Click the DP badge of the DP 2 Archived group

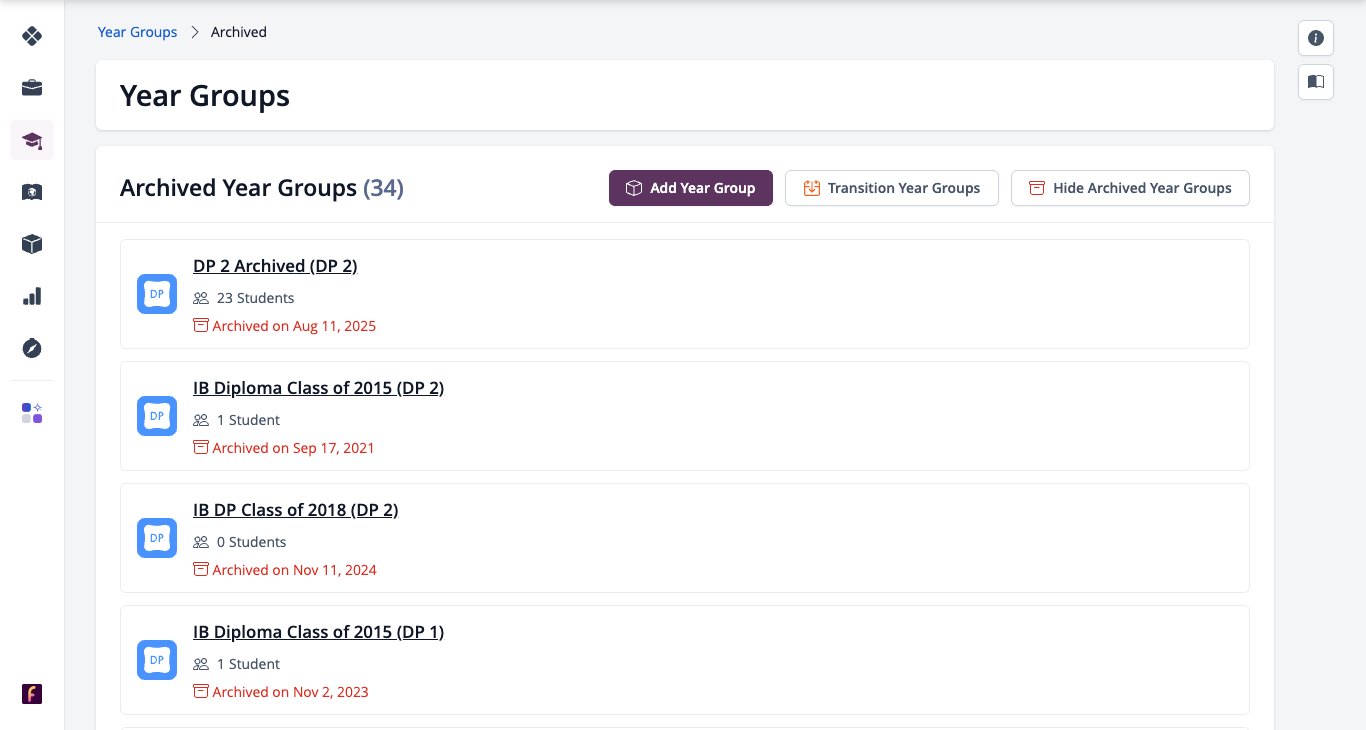pyautogui.click(x=157, y=294)
